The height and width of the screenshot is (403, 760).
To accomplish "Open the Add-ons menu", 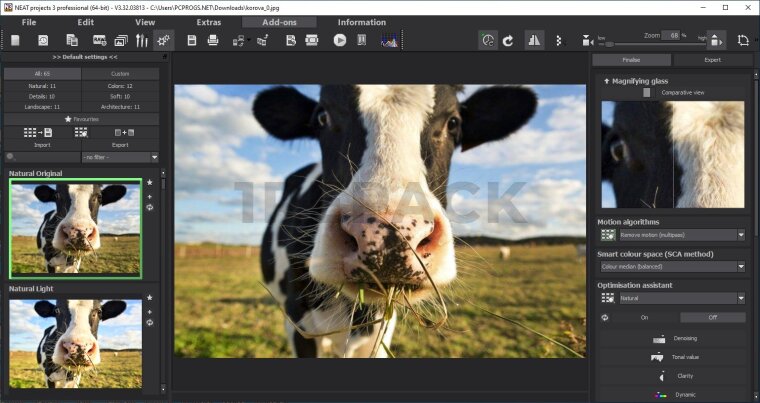I will [x=278, y=21].
